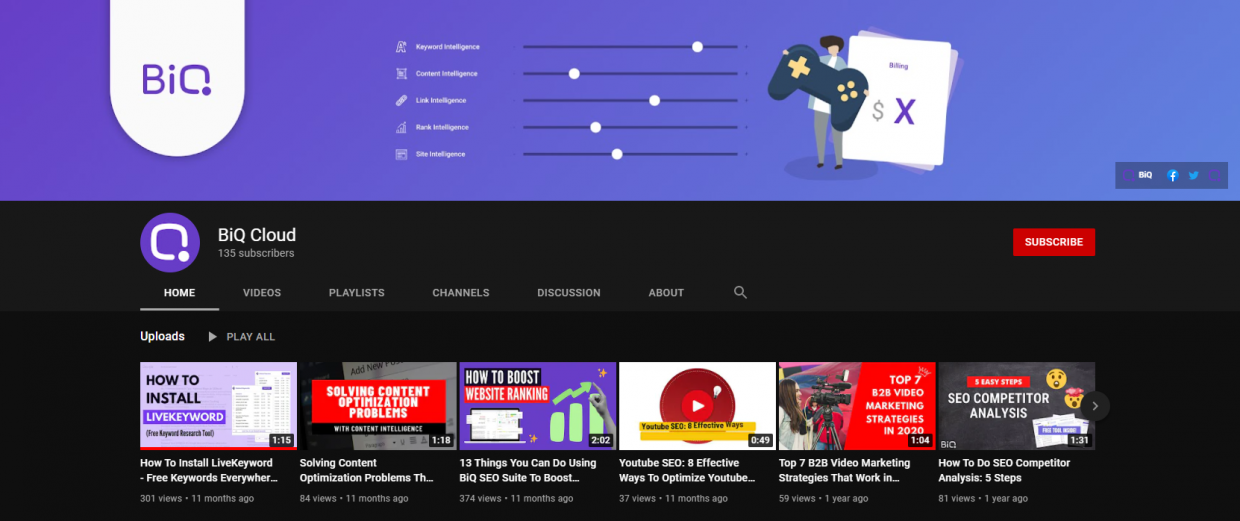Go to the Playlists tab
The image size is (1240, 521).
coord(357,293)
